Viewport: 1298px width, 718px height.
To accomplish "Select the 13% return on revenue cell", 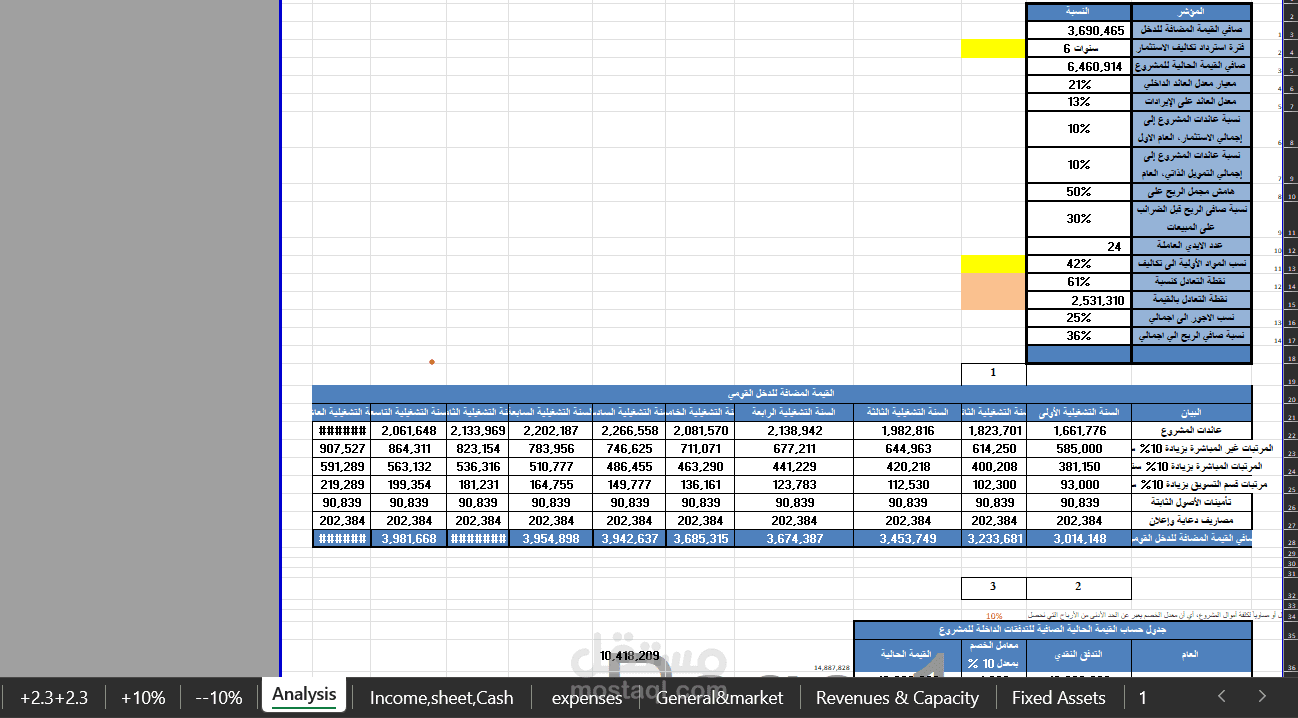I will (x=1079, y=102).
